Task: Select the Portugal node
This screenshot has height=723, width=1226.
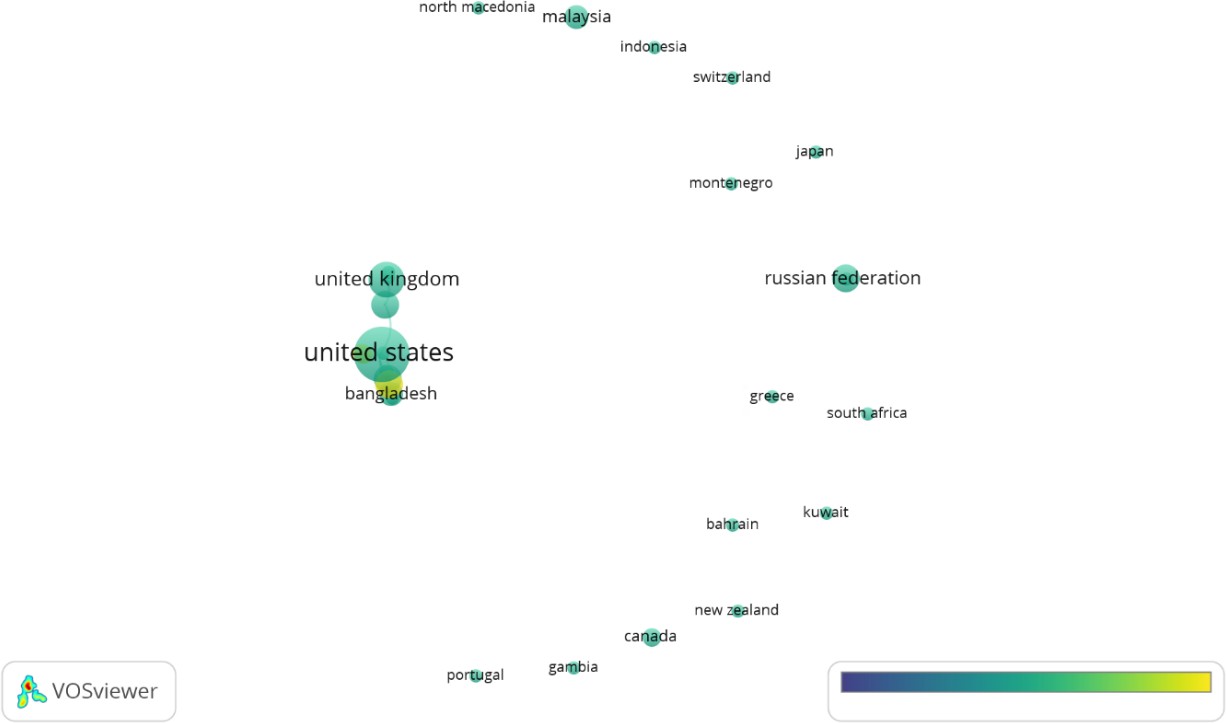Action: [476, 676]
